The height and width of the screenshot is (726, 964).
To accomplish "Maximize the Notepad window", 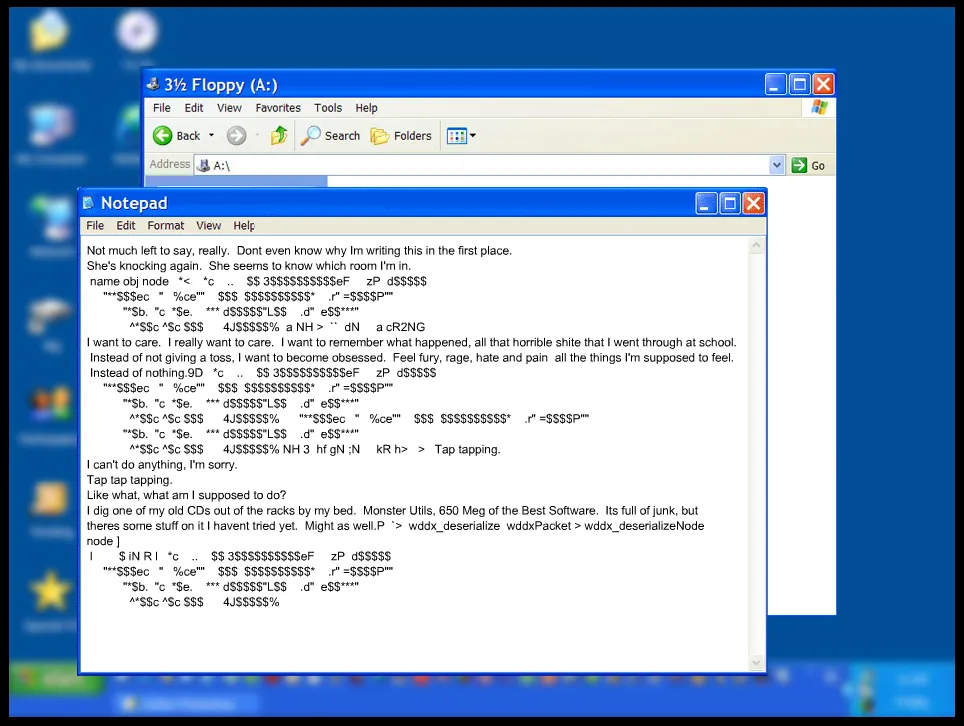I will 730,204.
